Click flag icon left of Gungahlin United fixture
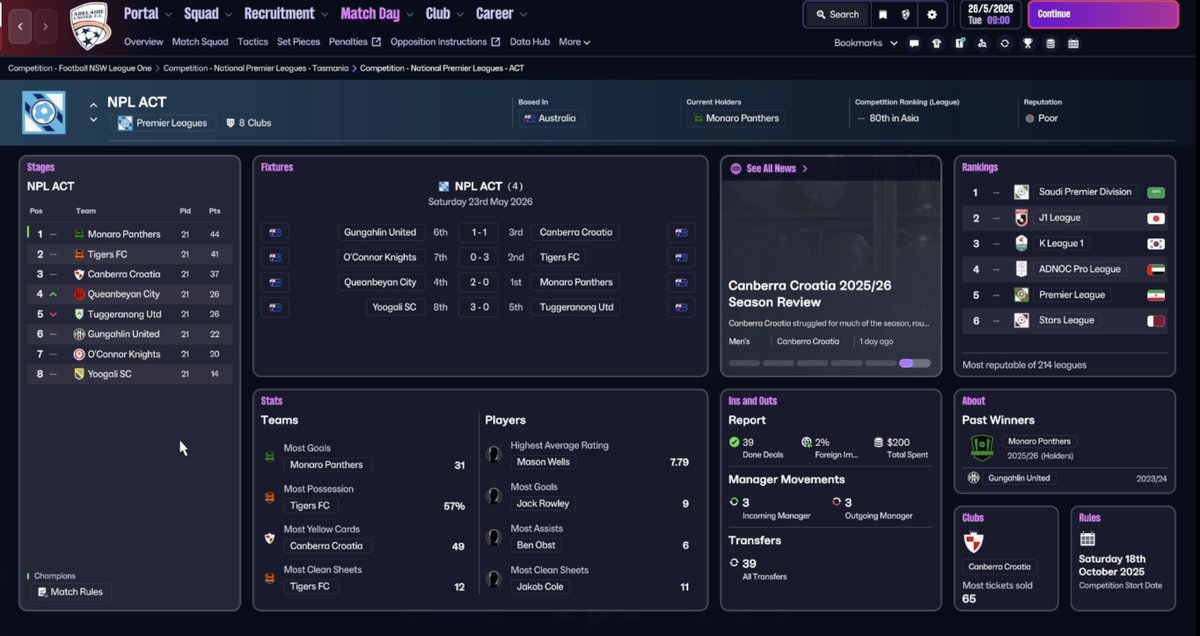1200x636 pixels. [x=275, y=232]
